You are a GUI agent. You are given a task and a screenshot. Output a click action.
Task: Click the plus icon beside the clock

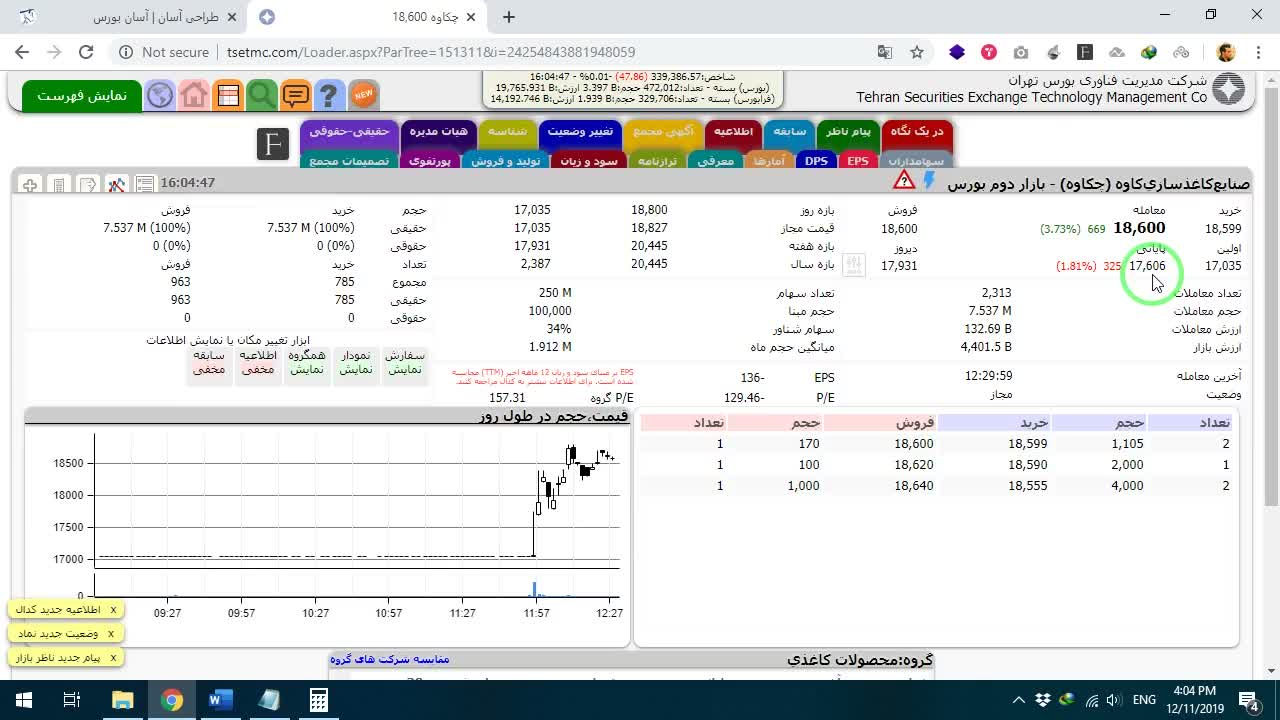(x=30, y=184)
